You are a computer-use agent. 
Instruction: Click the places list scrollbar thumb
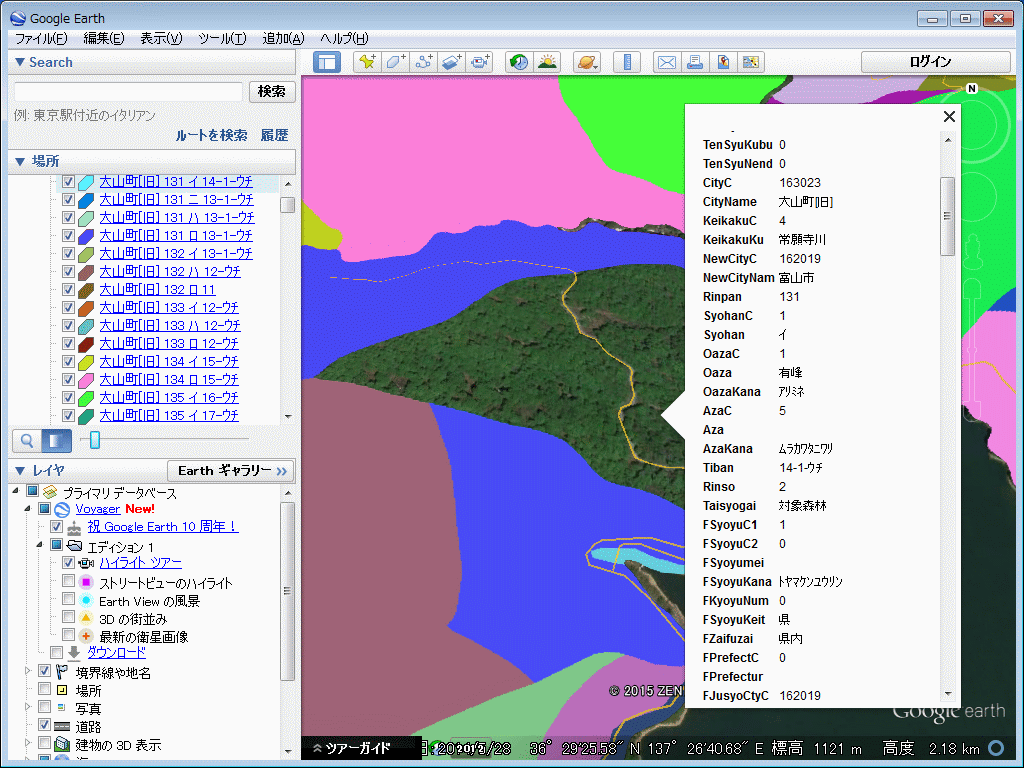tap(287, 205)
